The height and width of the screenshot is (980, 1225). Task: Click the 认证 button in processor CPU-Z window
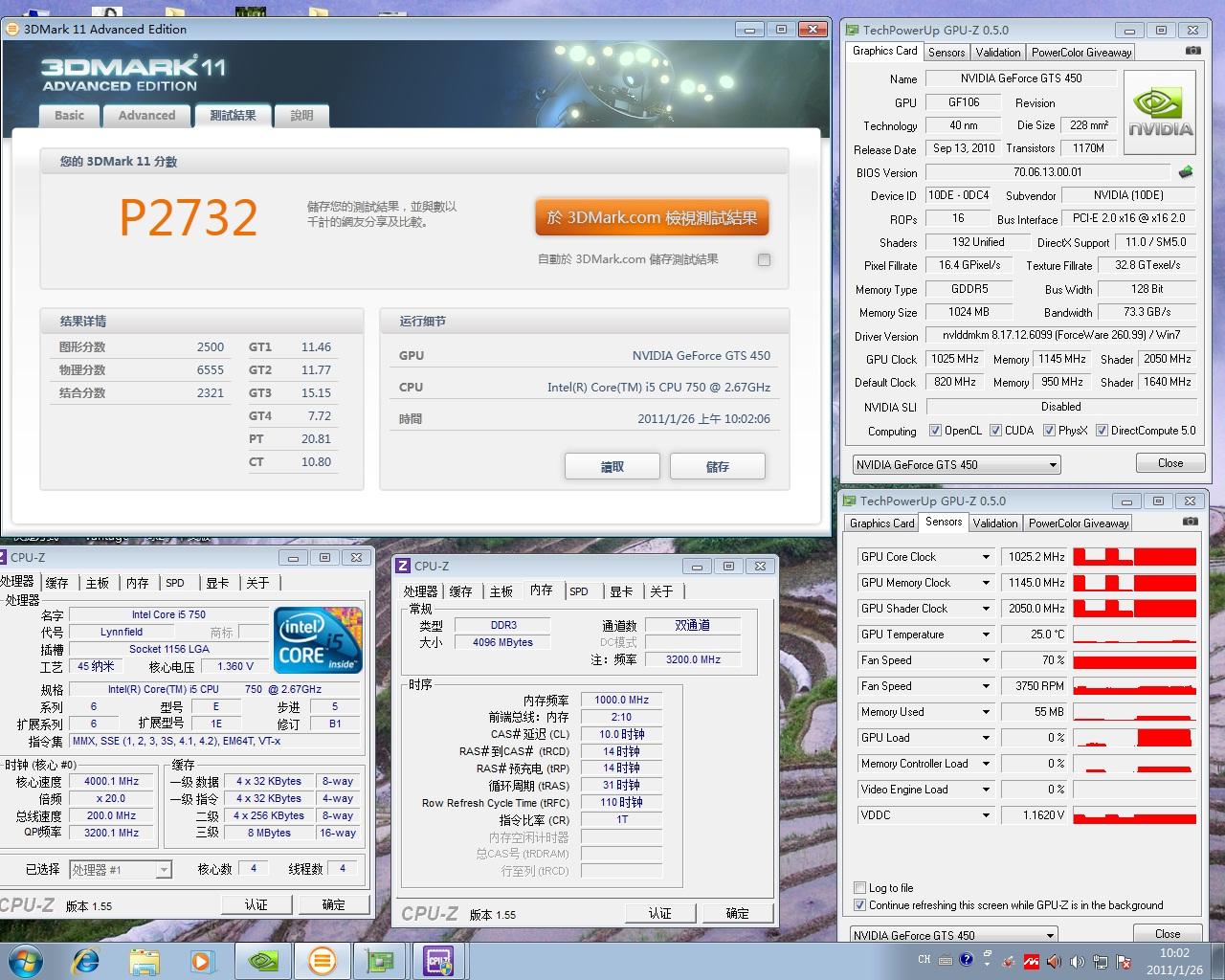[256, 904]
